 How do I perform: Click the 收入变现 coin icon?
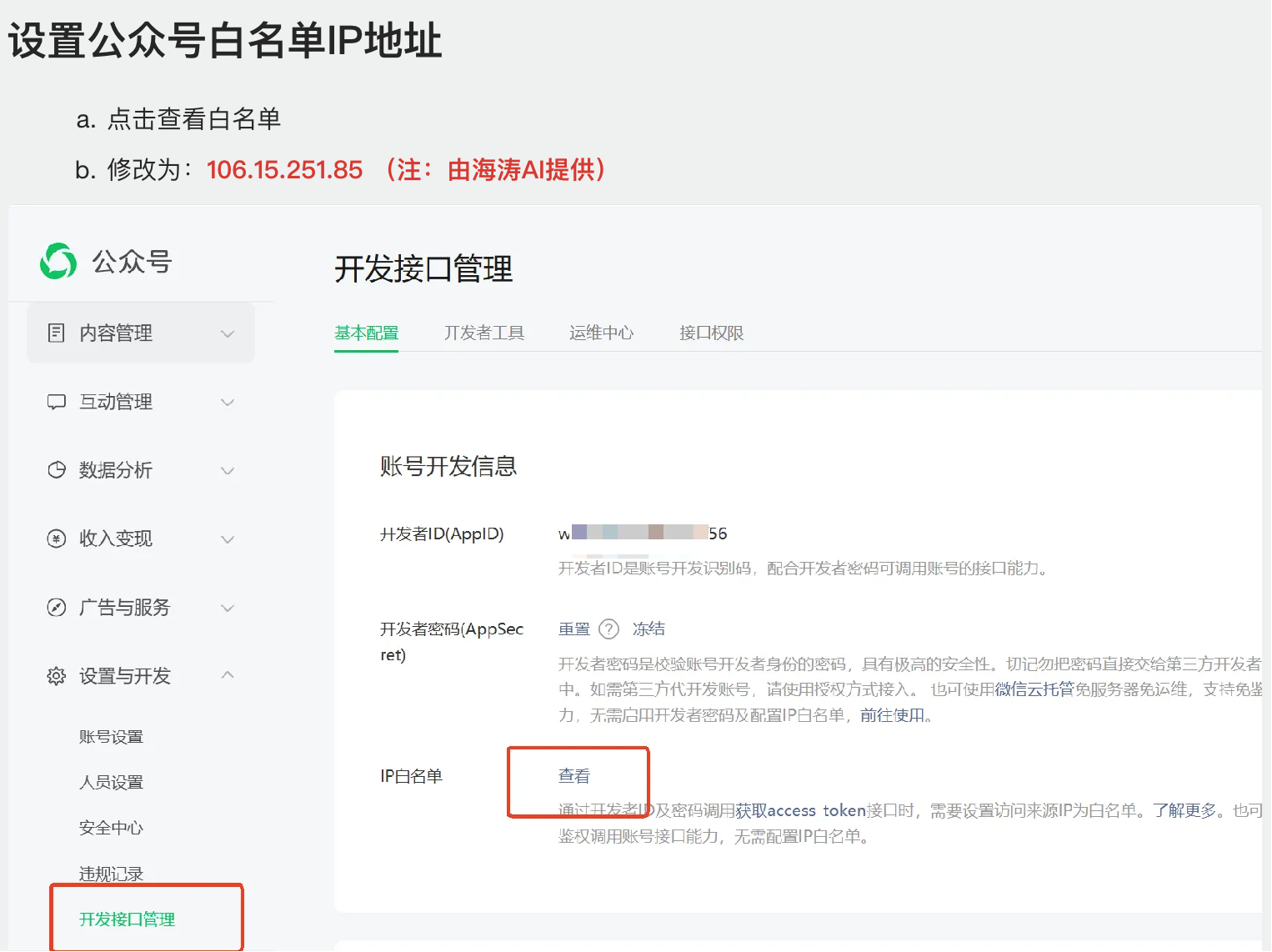[55, 539]
